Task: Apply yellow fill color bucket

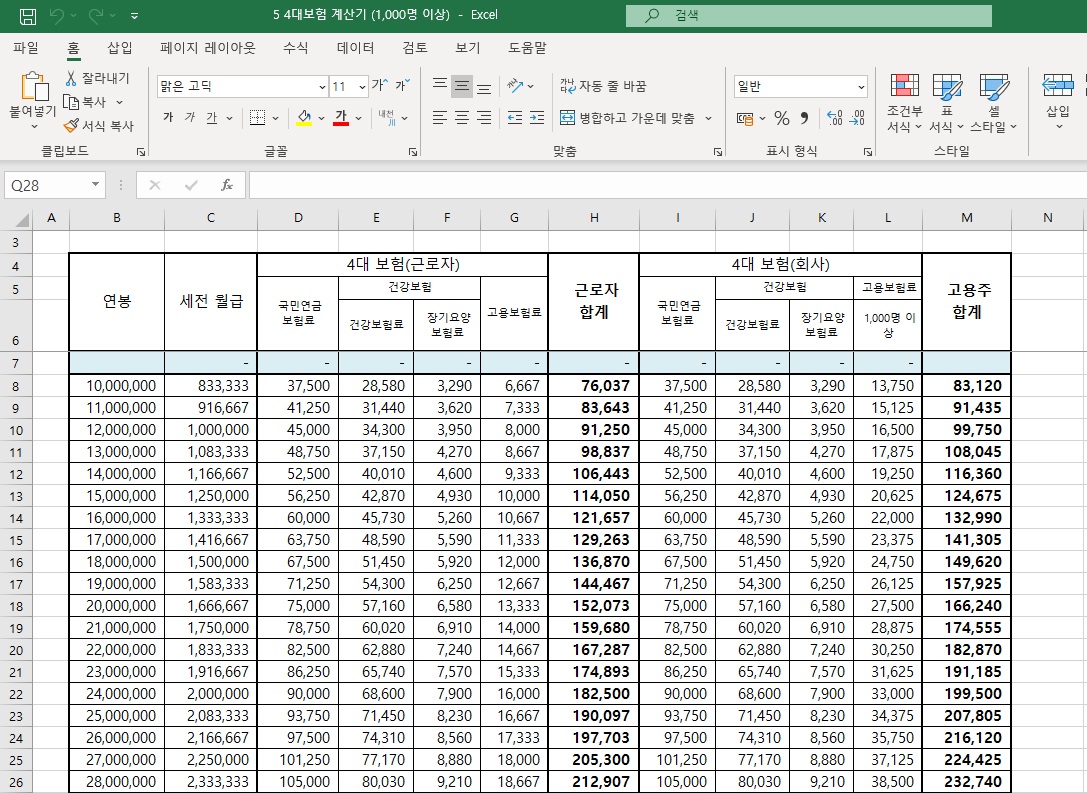Action: click(x=304, y=118)
